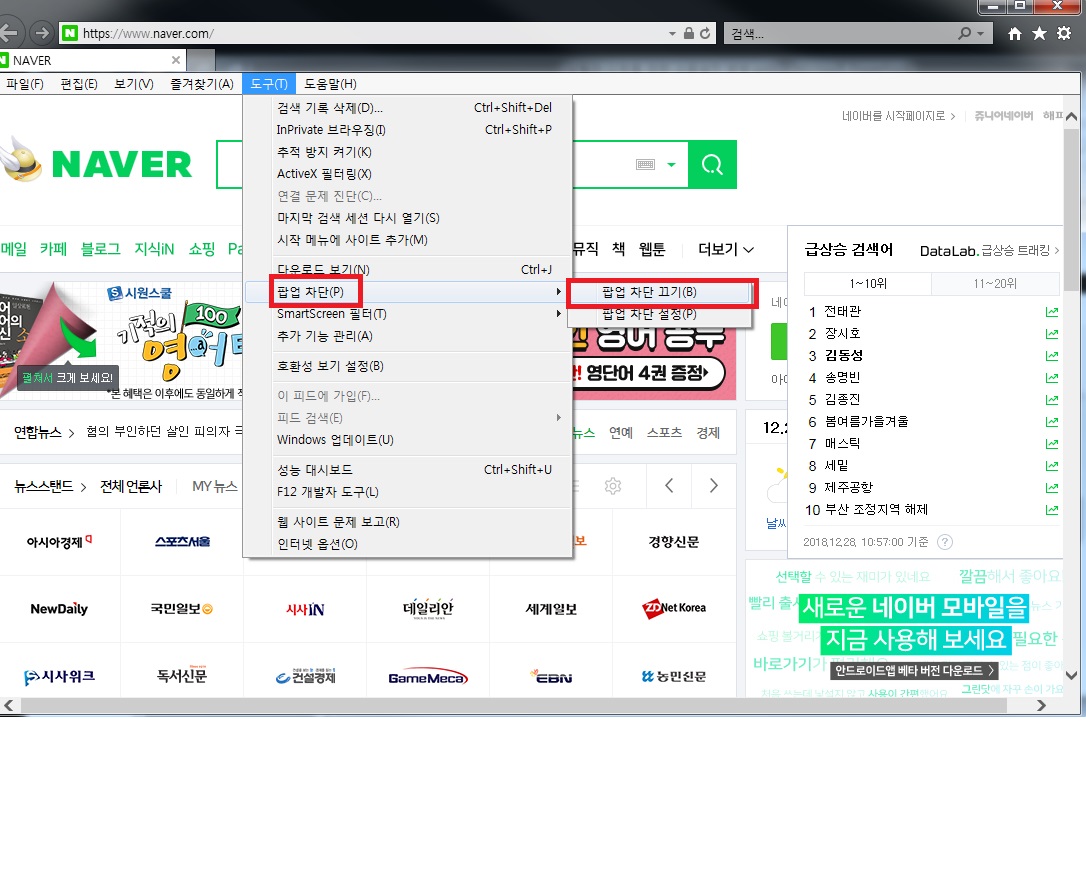Image resolution: width=1086 pixels, height=892 pixels.
Task: Switch to the 11~20위 ranking tab
Action: point(995,283)
